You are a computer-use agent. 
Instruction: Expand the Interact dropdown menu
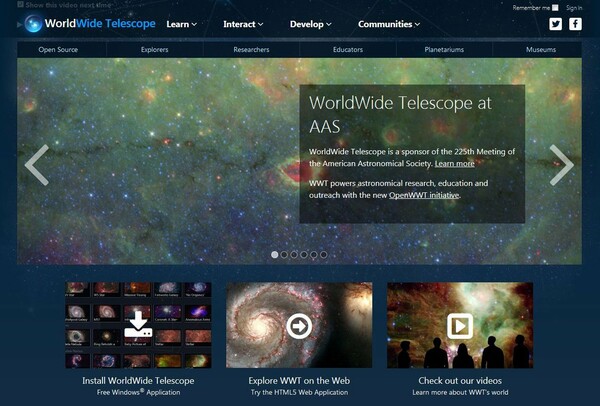(x=243, y=24)
